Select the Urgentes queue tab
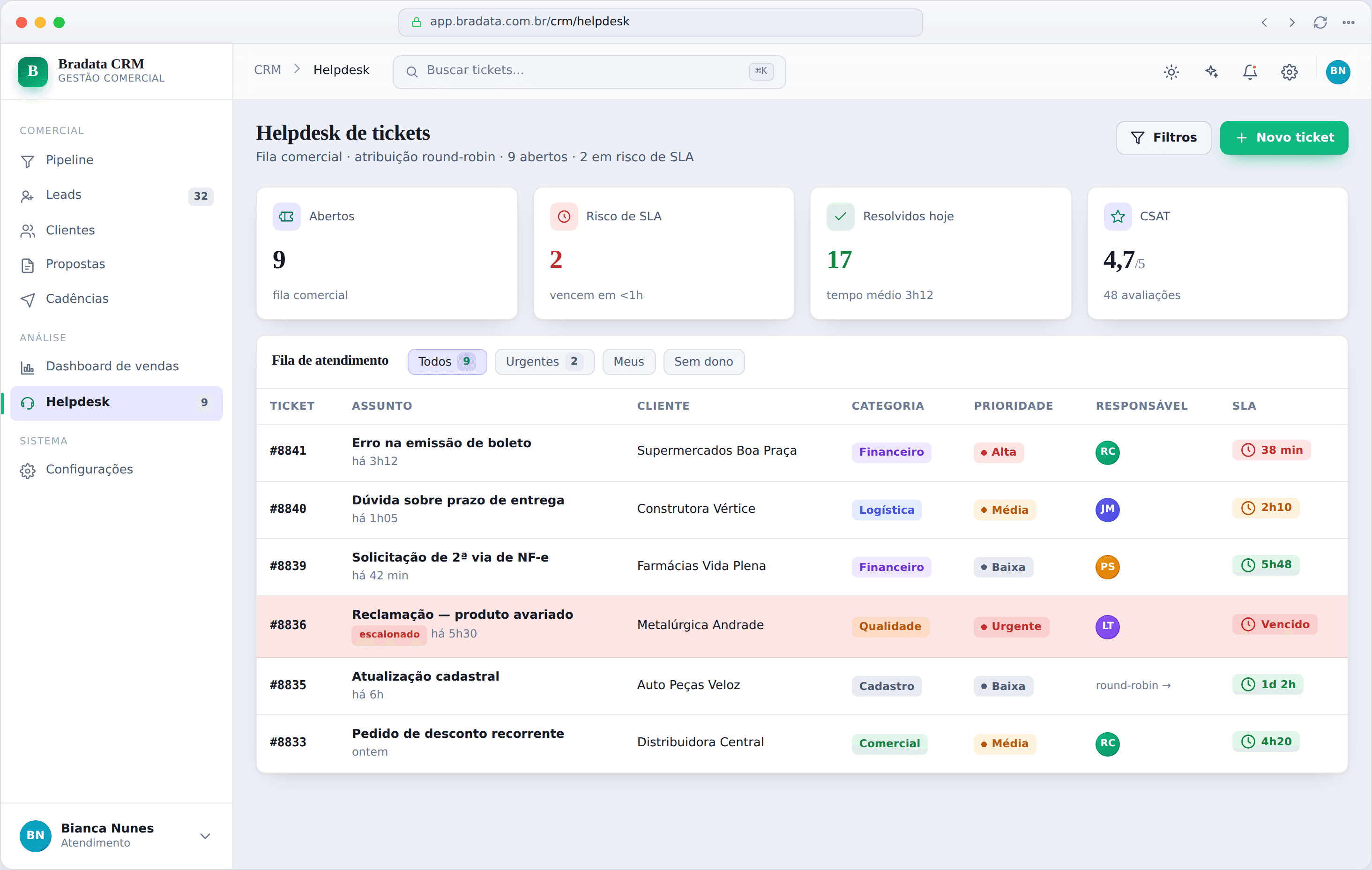Screen dimensions: 1372x870 (x=544, y=361)
